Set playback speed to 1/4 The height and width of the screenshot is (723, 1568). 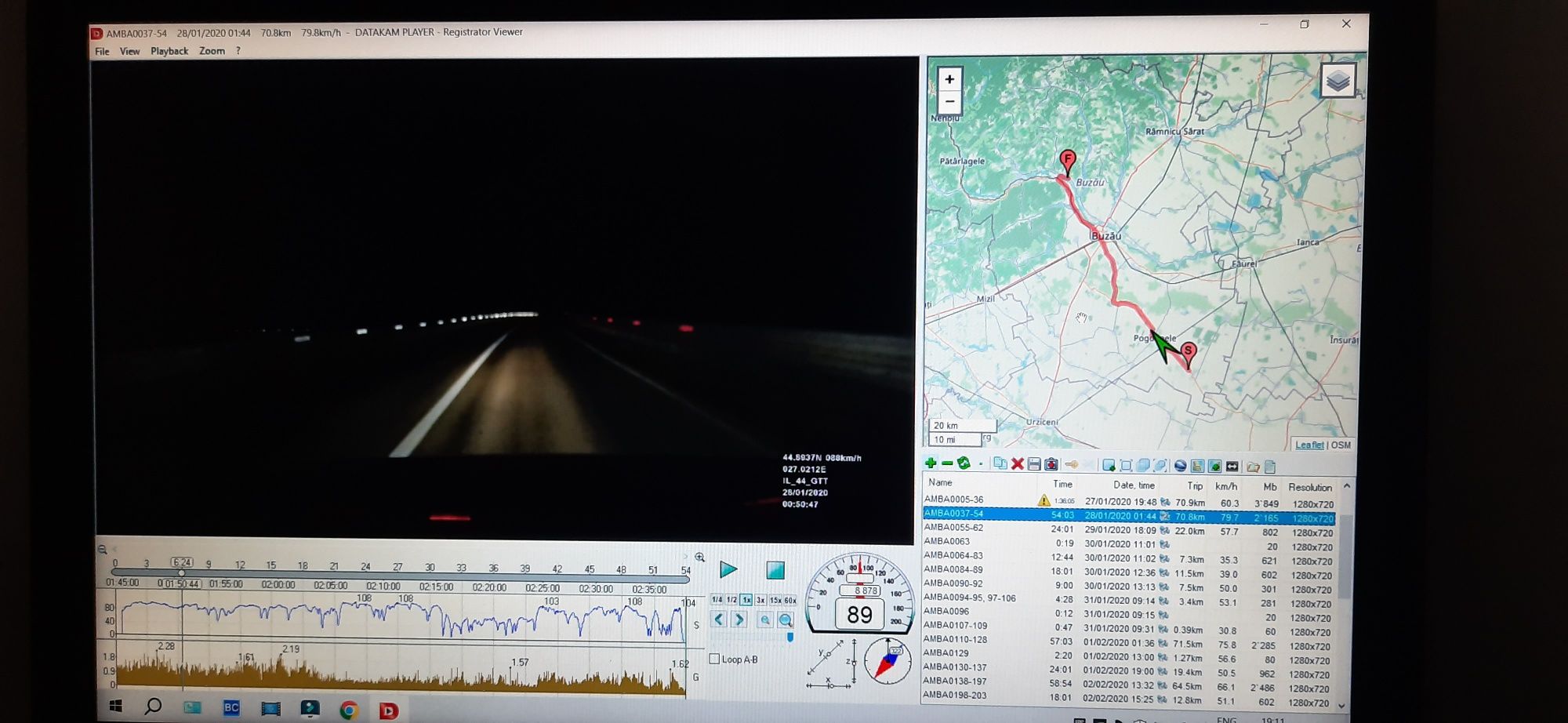tap(717, 600)
